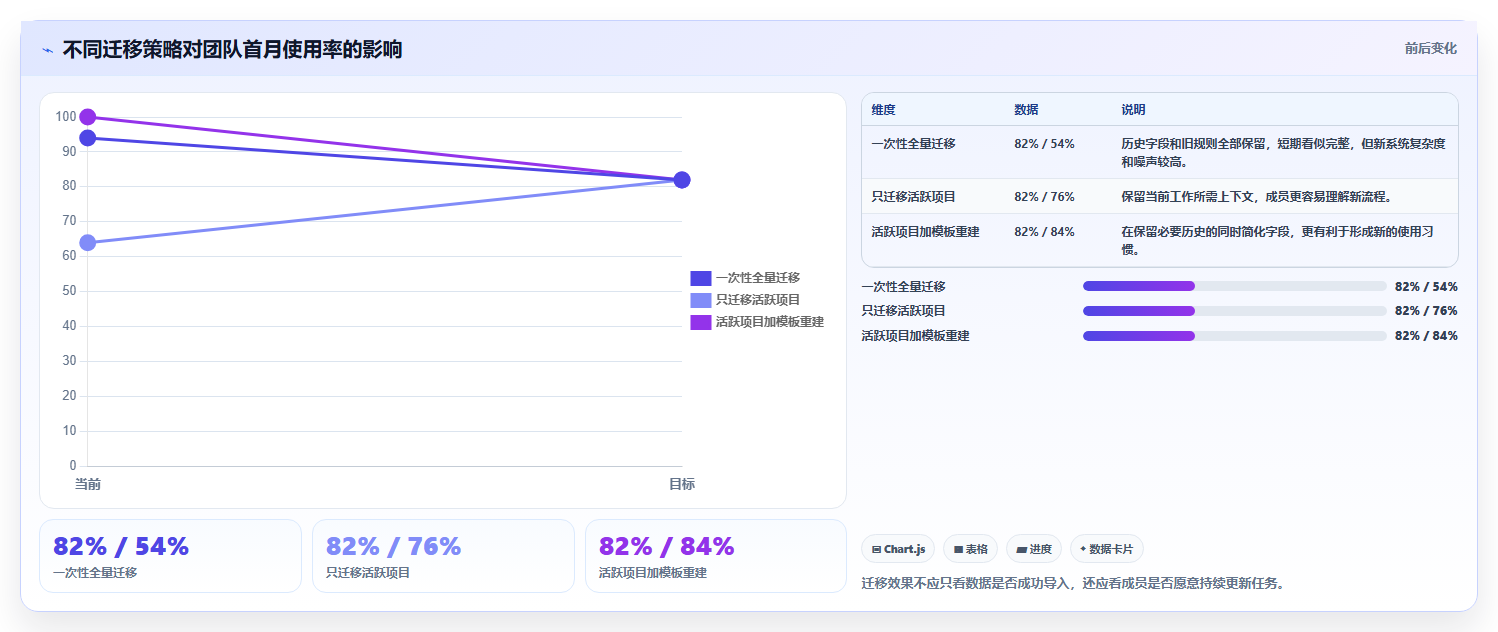The width and height of the screenshot is (1498, 632).
Task: Click the 82% / 84% value in the table
Action: pos(1044,232)
